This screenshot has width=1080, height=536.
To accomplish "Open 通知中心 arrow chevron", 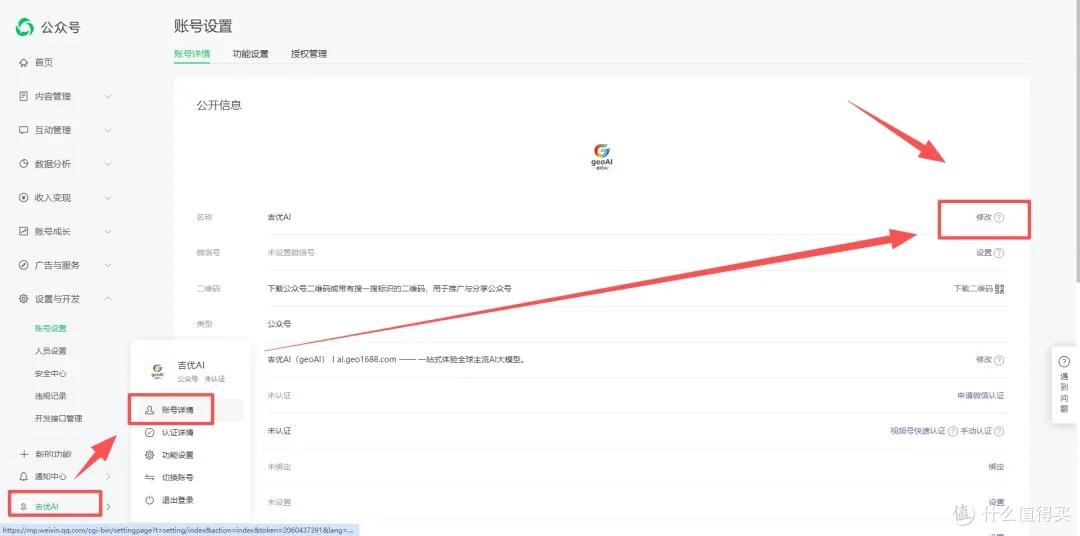I will pos(108,476).
